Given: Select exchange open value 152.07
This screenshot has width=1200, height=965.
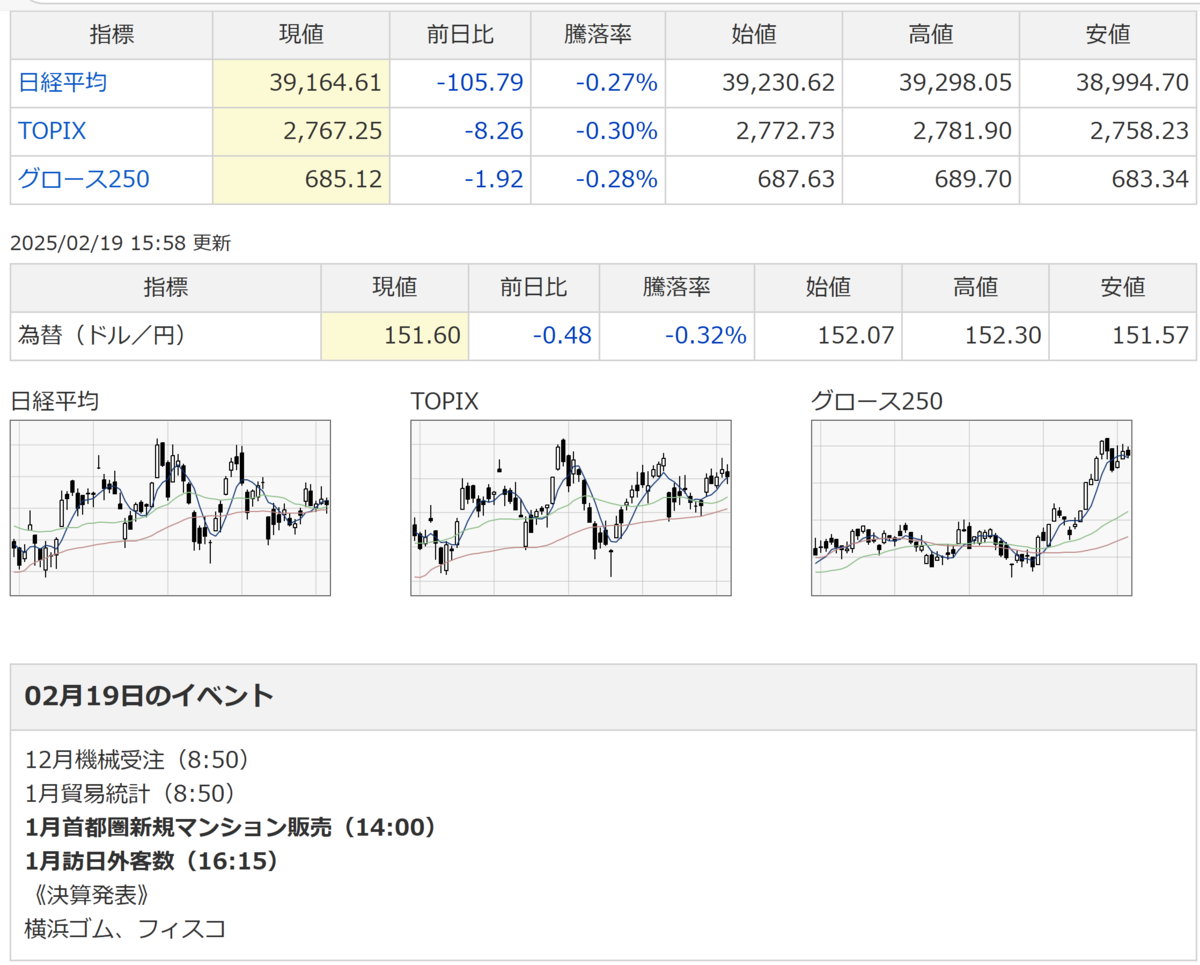Looking at the screenshot, I should pyautogui.click(x=856, y=336).
